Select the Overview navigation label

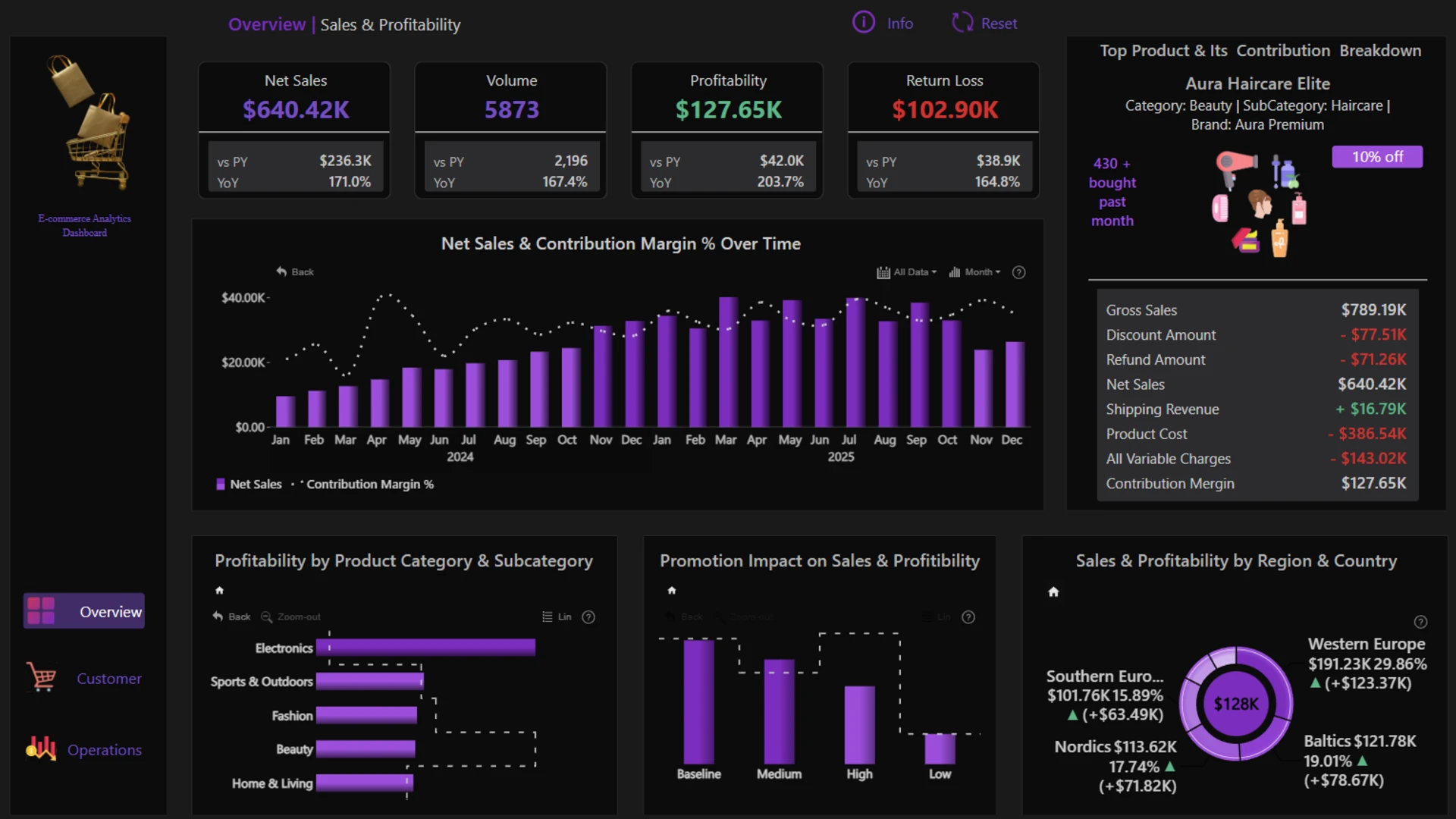(x=111, y=611)
